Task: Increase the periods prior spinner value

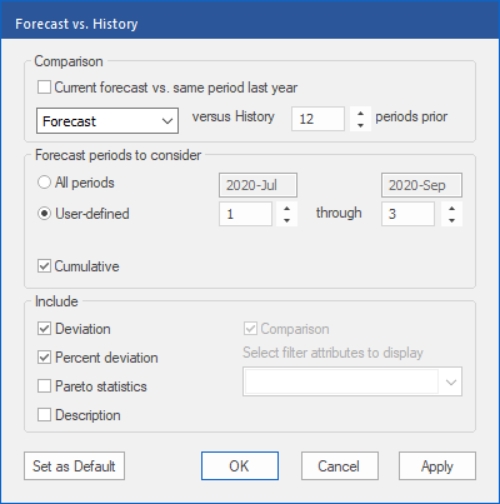Action: coord(360,113)
